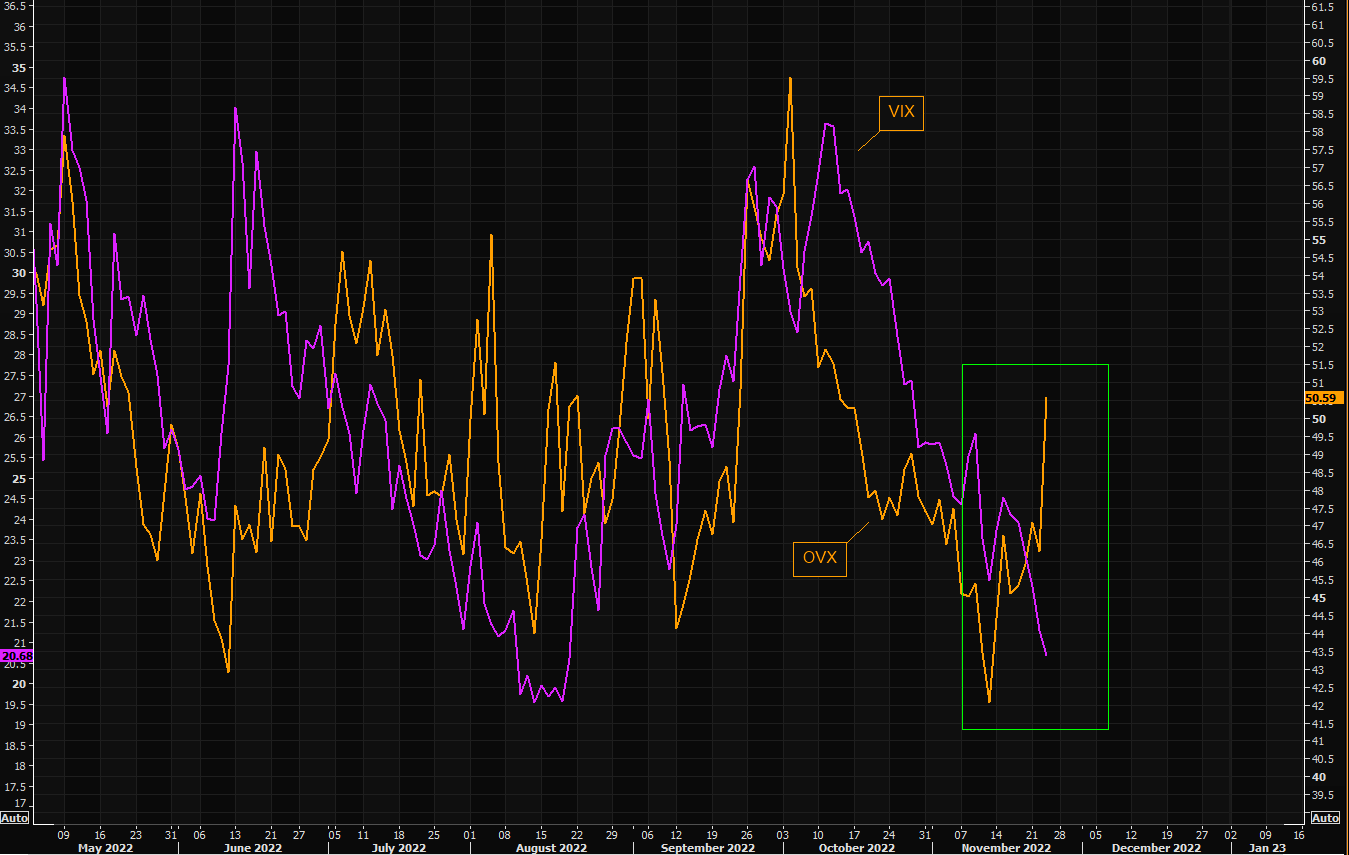The height and width of the screenshot is (855, 1349).
Task: Click the bold 40 value on right axis
Action: pos(1317,777)
